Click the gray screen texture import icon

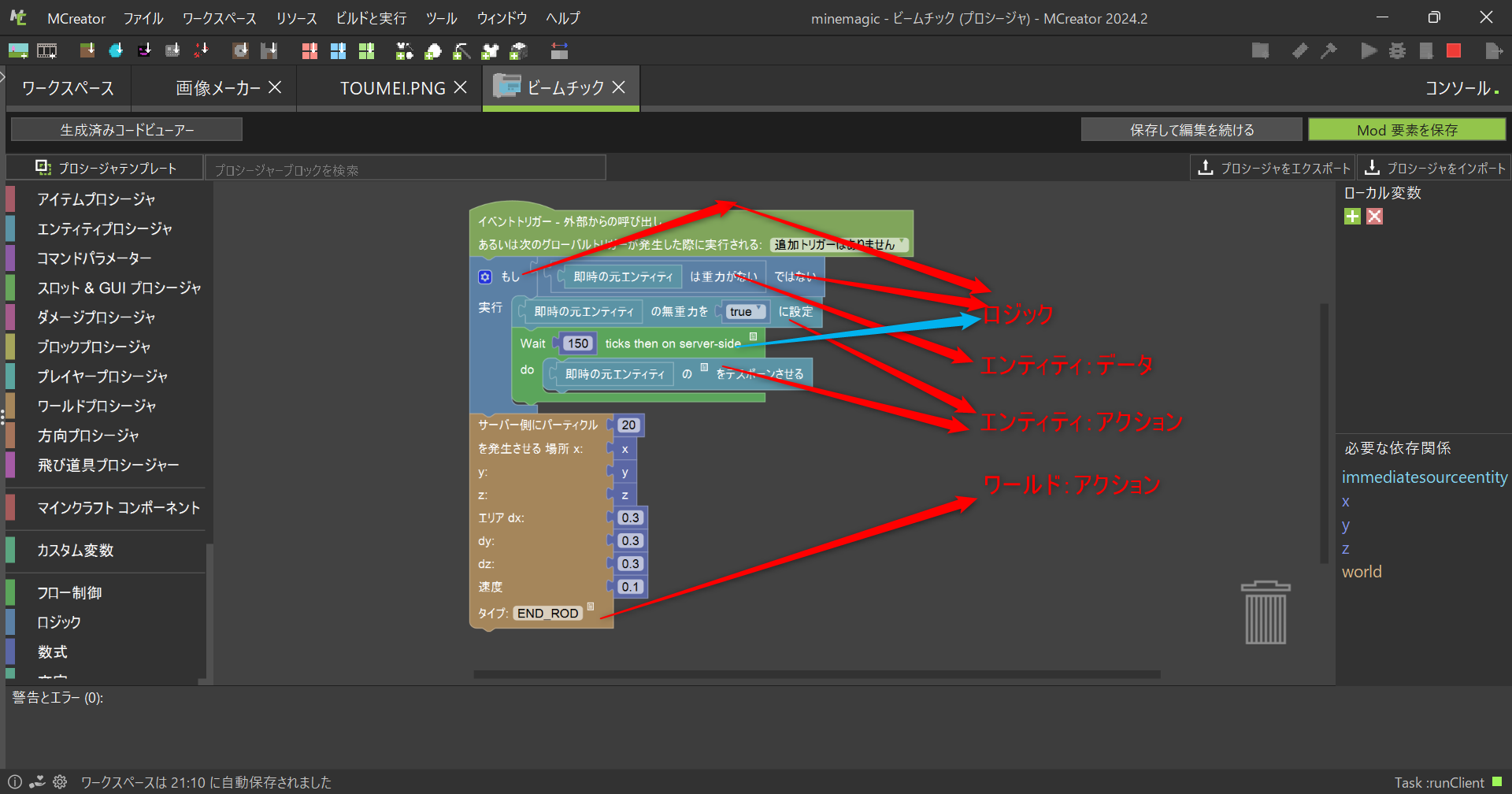point(172,51)
